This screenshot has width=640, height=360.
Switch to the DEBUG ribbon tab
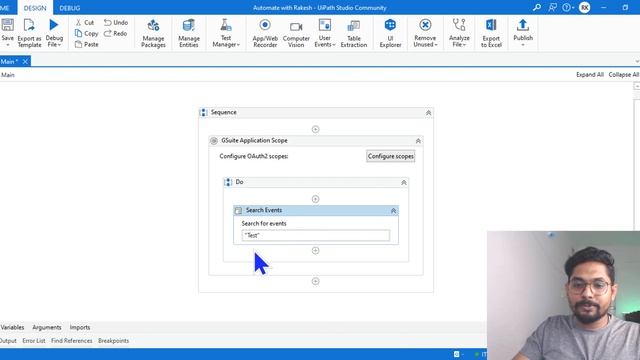pos(69,8)
